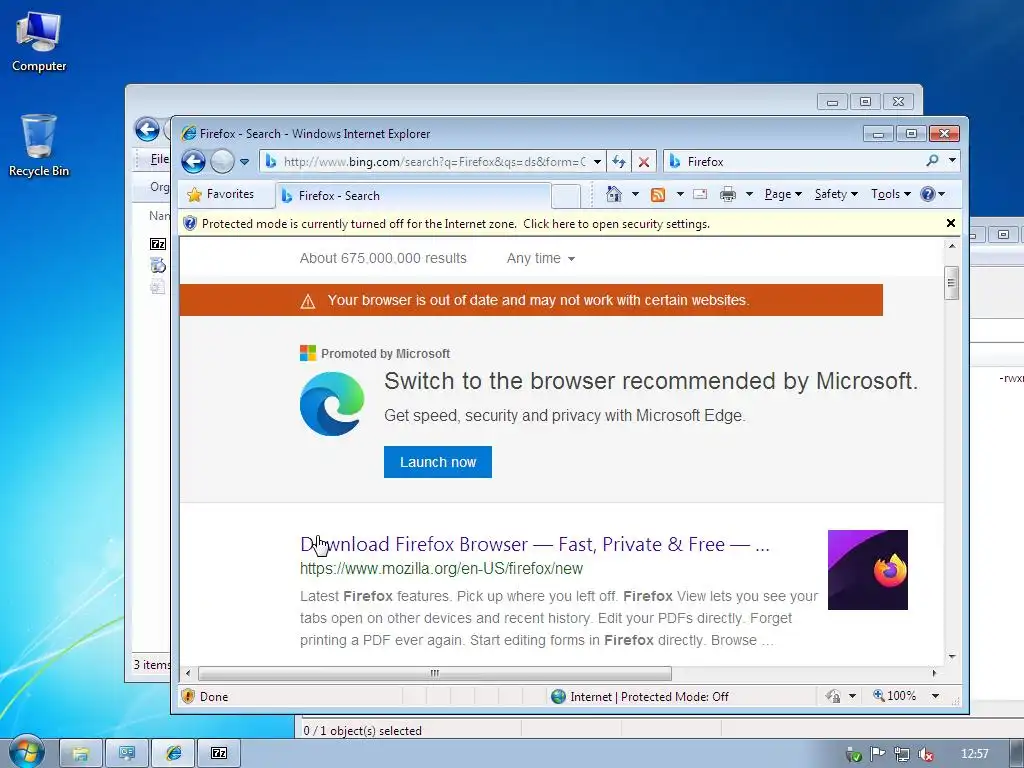This screenshot has width=1024, height=768.
Task: Click the Done status shield icon
Action: pos(188,696)
